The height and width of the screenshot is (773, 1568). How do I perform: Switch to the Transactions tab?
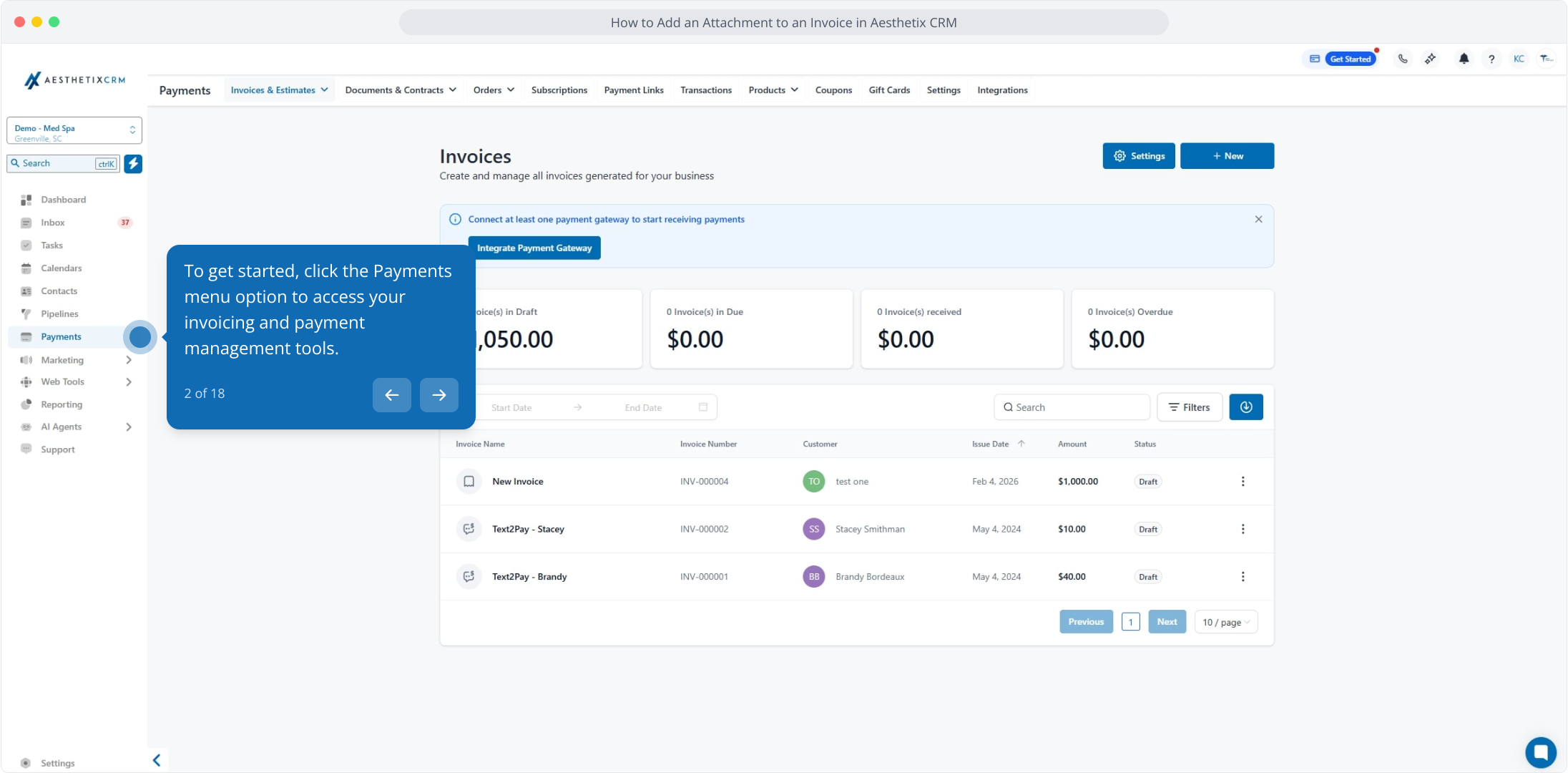[705, 90]
